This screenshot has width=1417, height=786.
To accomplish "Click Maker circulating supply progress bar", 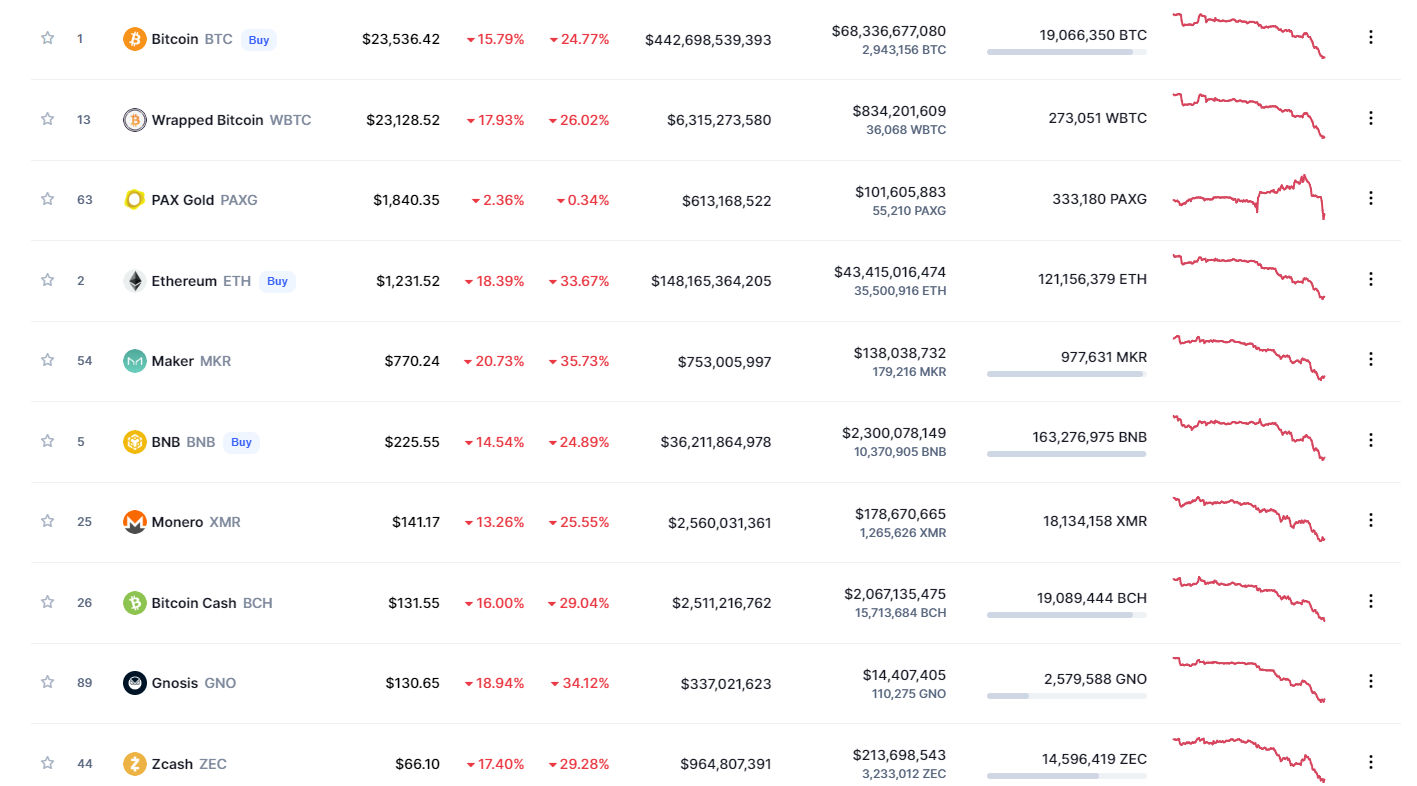I will [x=1066, y=374].
